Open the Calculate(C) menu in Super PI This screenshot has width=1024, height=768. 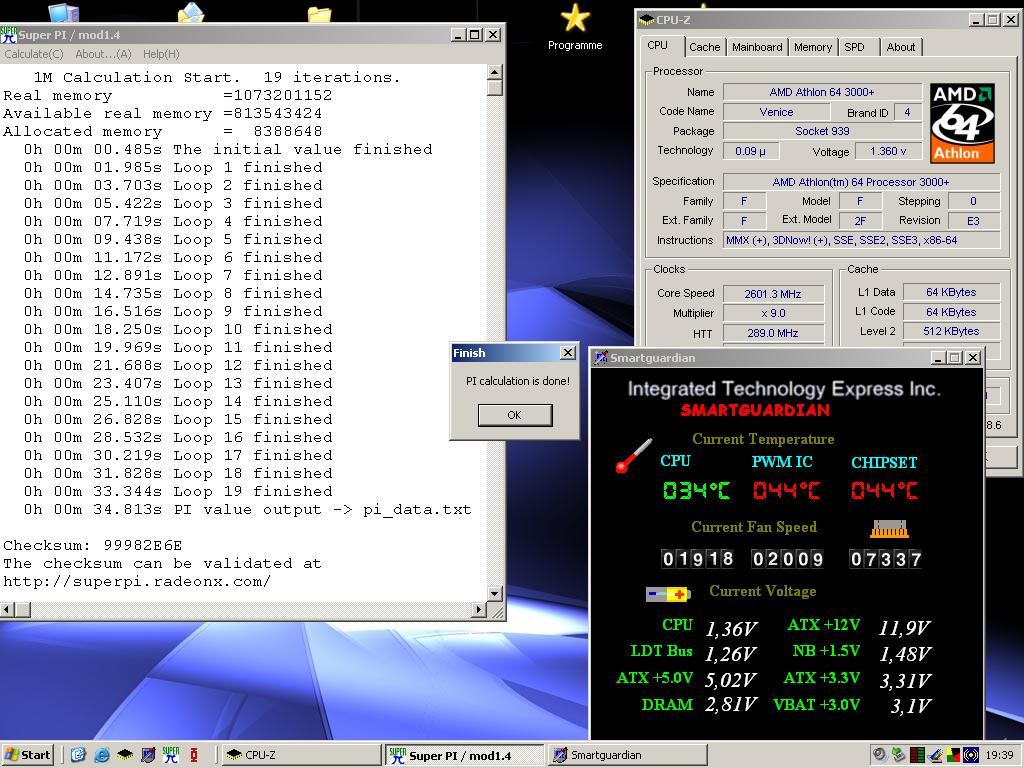click(x=34, y=54)
